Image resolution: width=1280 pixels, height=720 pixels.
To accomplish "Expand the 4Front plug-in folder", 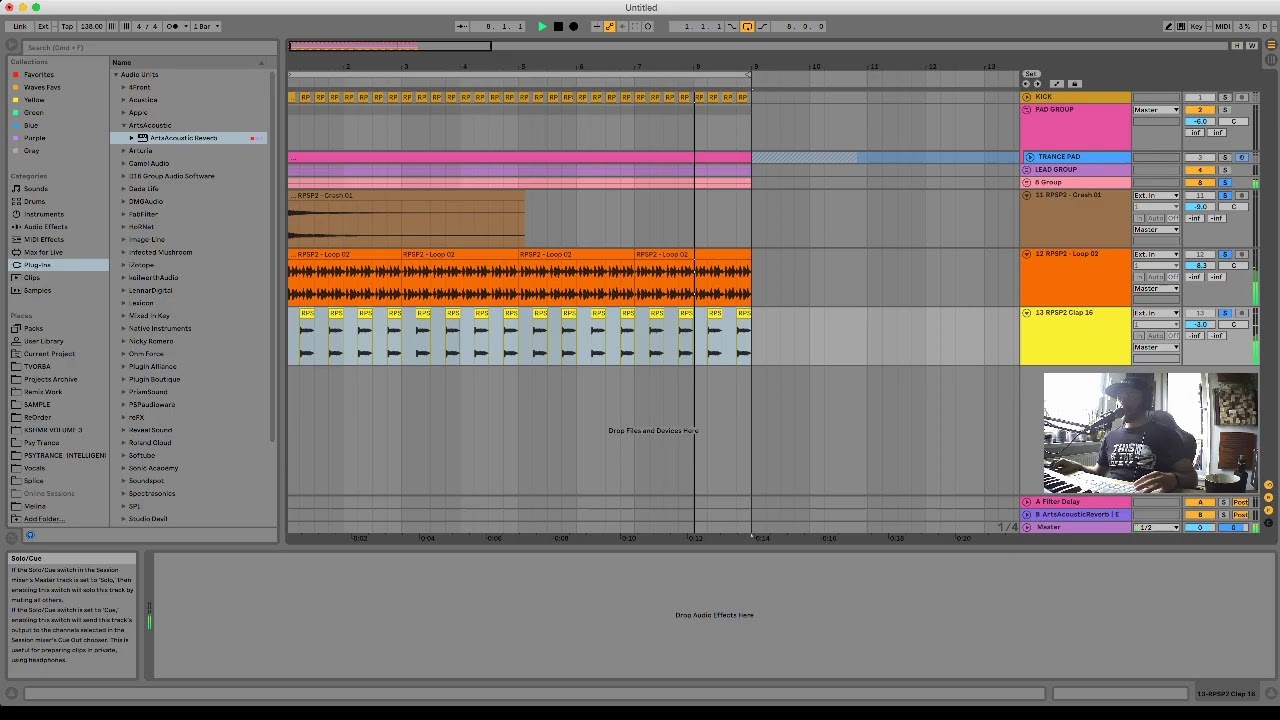I will click(x=124, y=87).
